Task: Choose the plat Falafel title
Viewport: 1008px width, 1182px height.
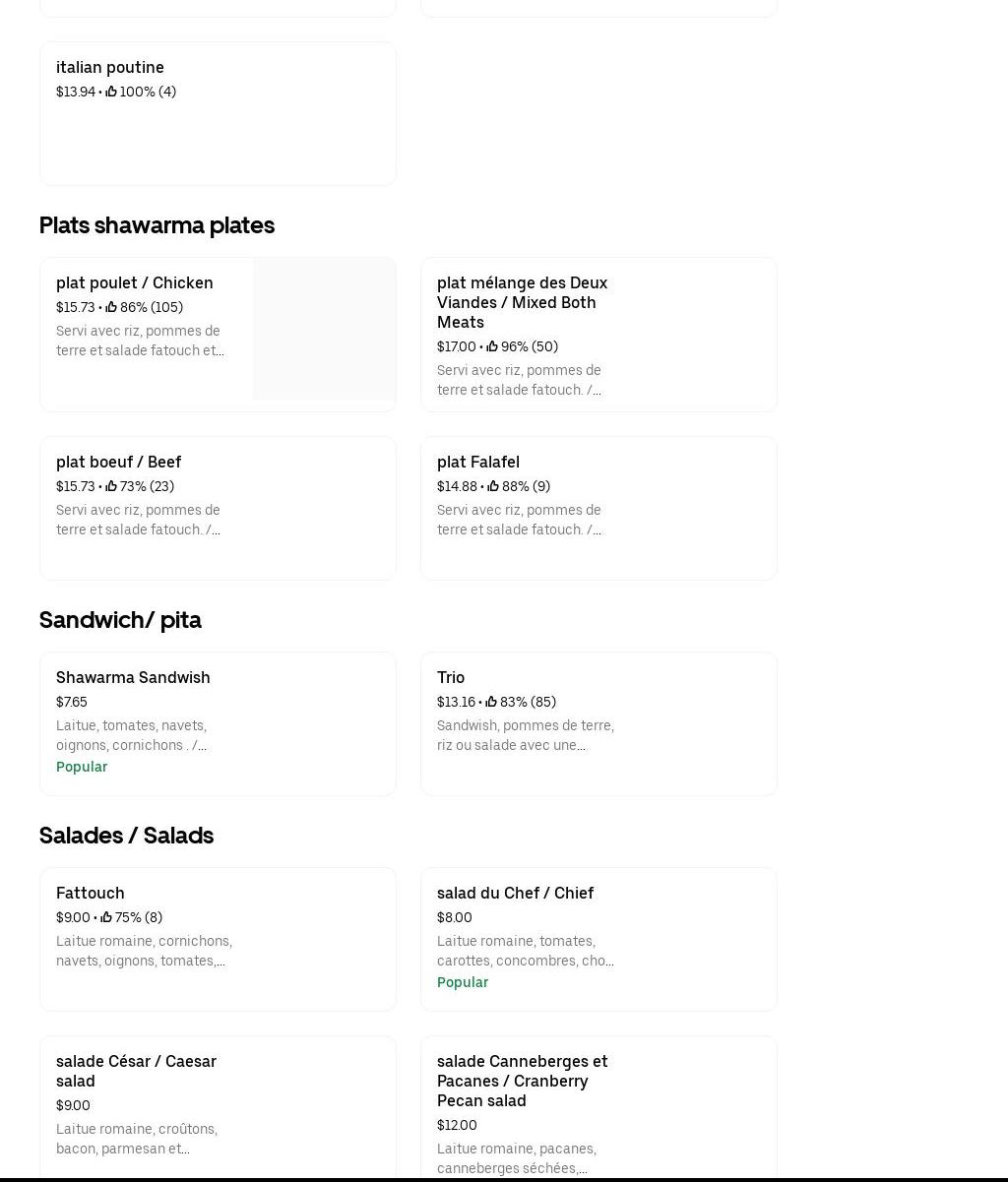Action: point(478,462)
